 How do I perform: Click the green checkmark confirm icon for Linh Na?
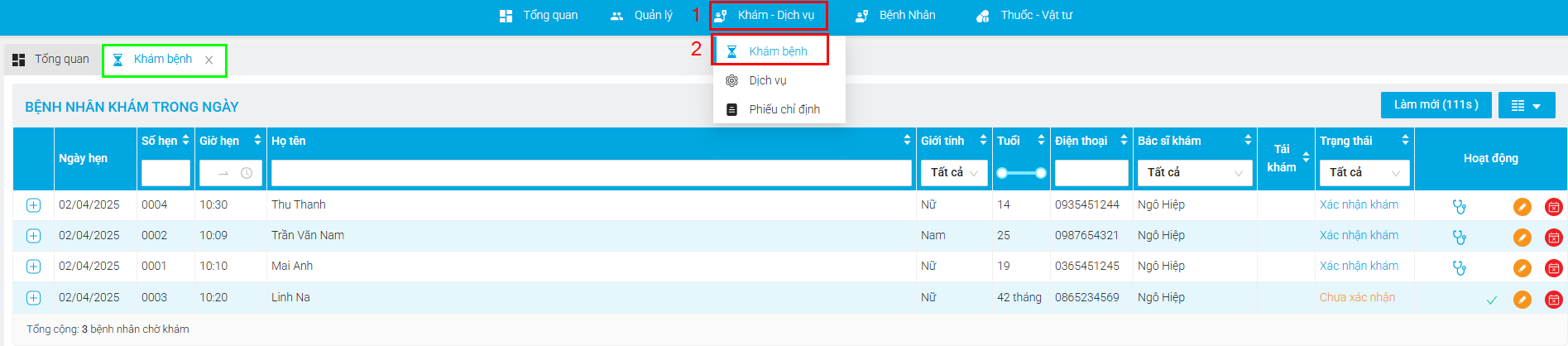click(1492, 300)
